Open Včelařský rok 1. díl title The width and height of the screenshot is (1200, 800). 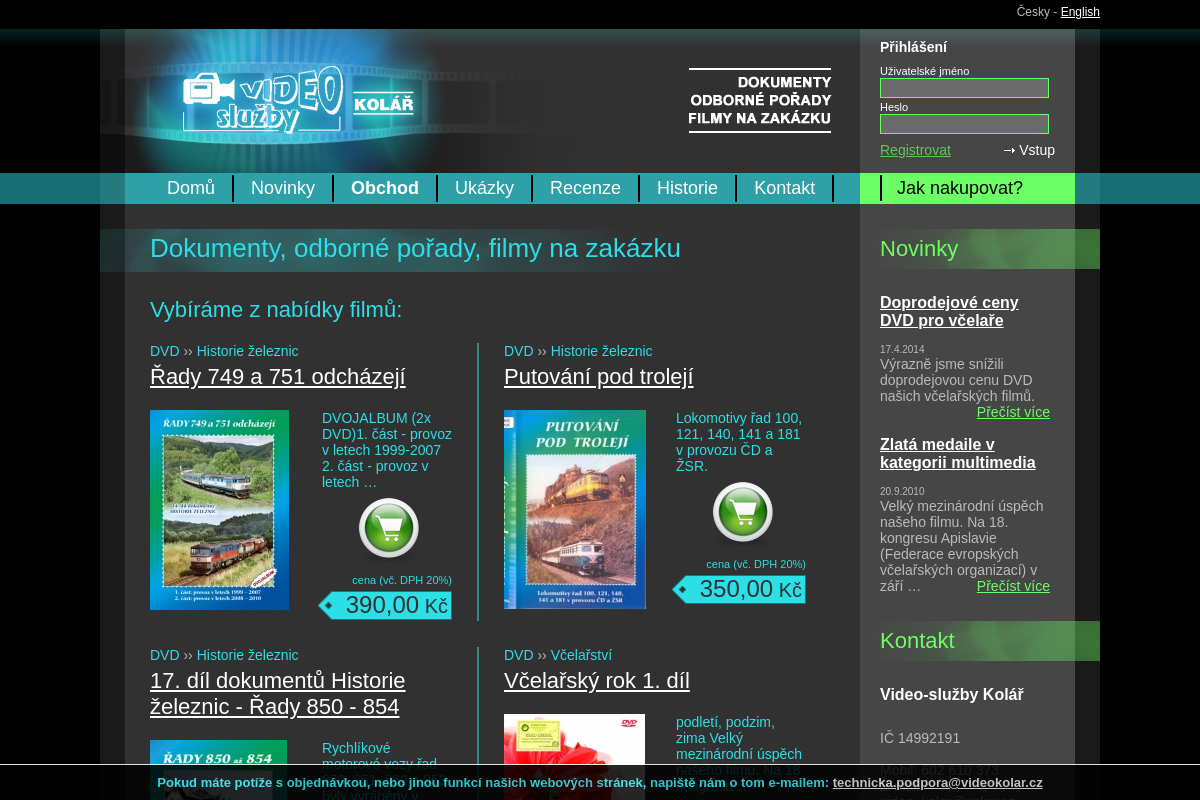click(x=597, y=681)
